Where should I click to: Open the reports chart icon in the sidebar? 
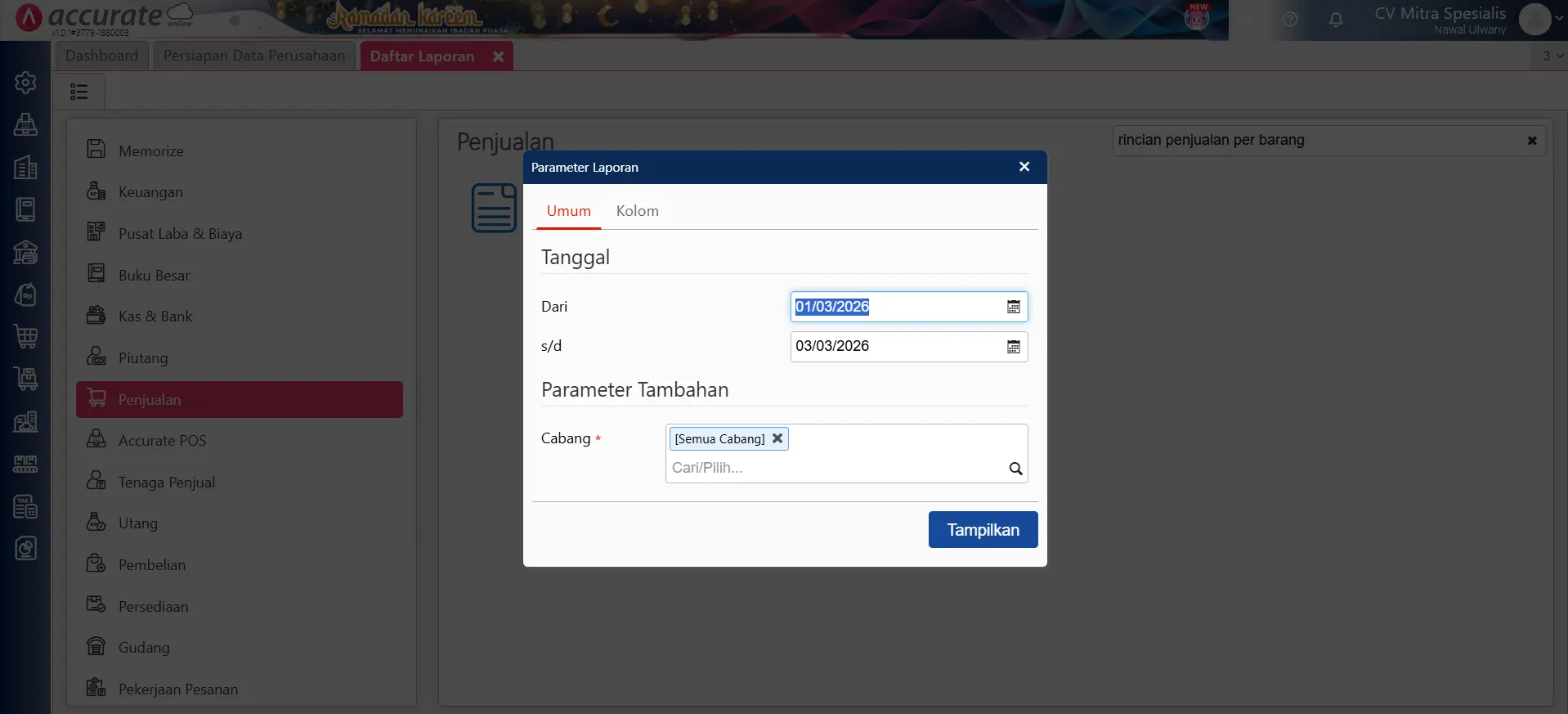click(x=25, y=549)
